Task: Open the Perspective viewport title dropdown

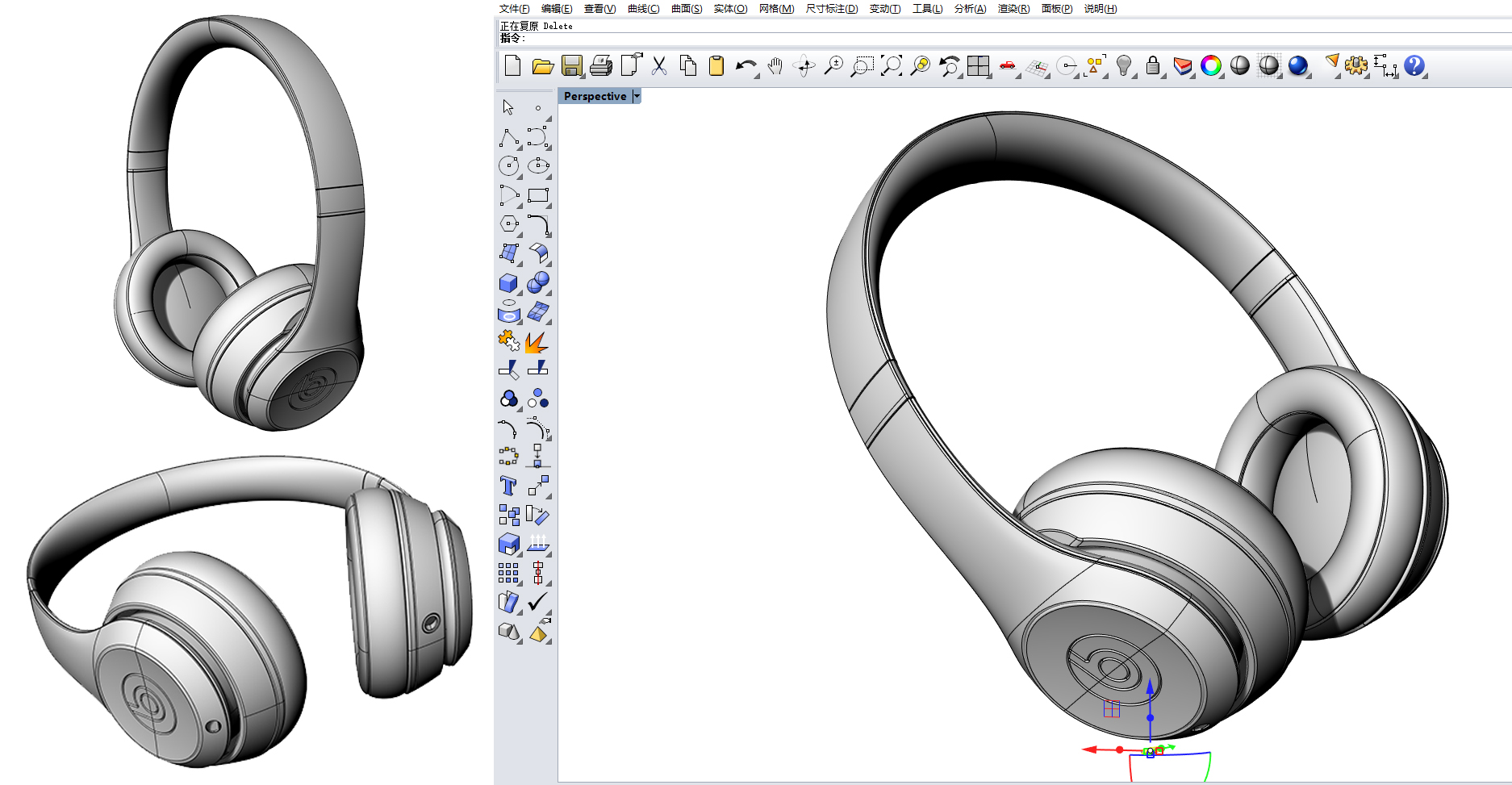Action: 637,96
